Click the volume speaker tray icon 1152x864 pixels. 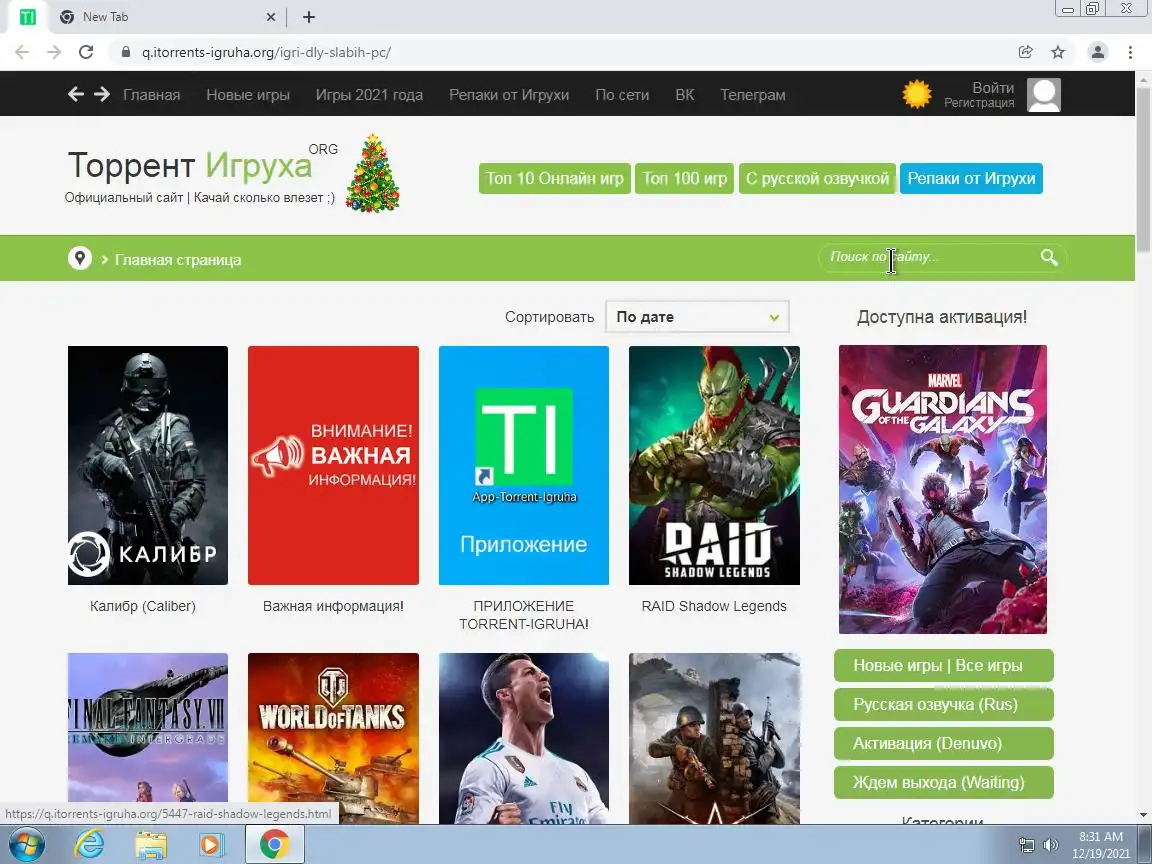[x=1051, y=846]
